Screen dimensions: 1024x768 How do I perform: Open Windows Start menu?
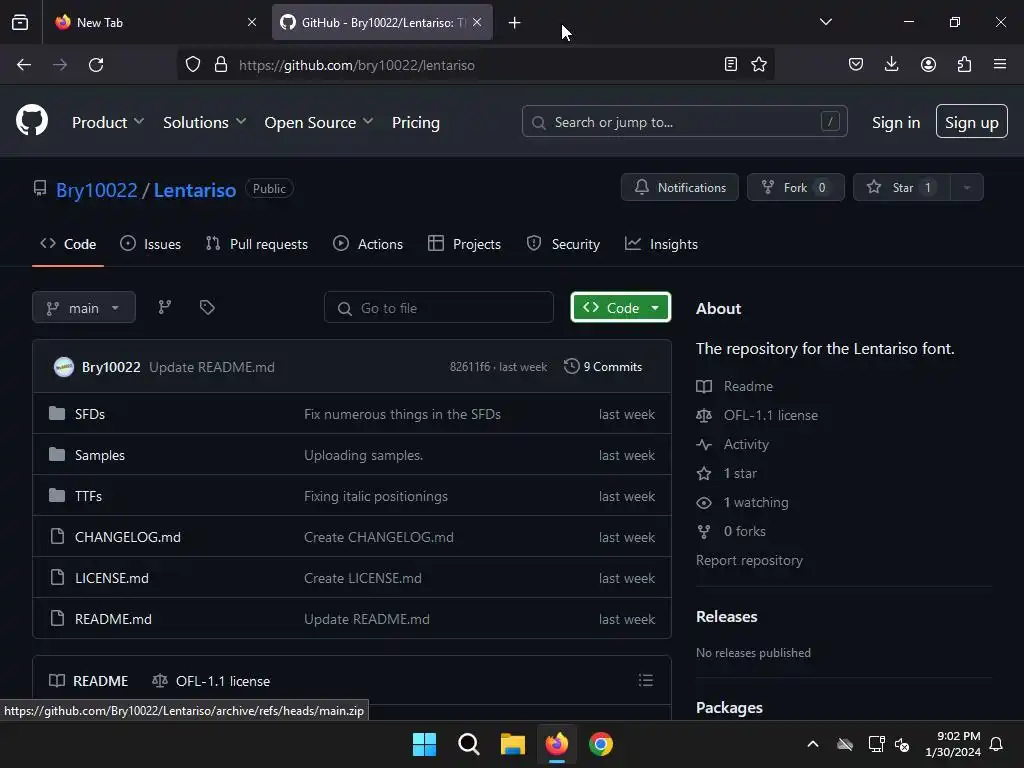tap(424, 744)
